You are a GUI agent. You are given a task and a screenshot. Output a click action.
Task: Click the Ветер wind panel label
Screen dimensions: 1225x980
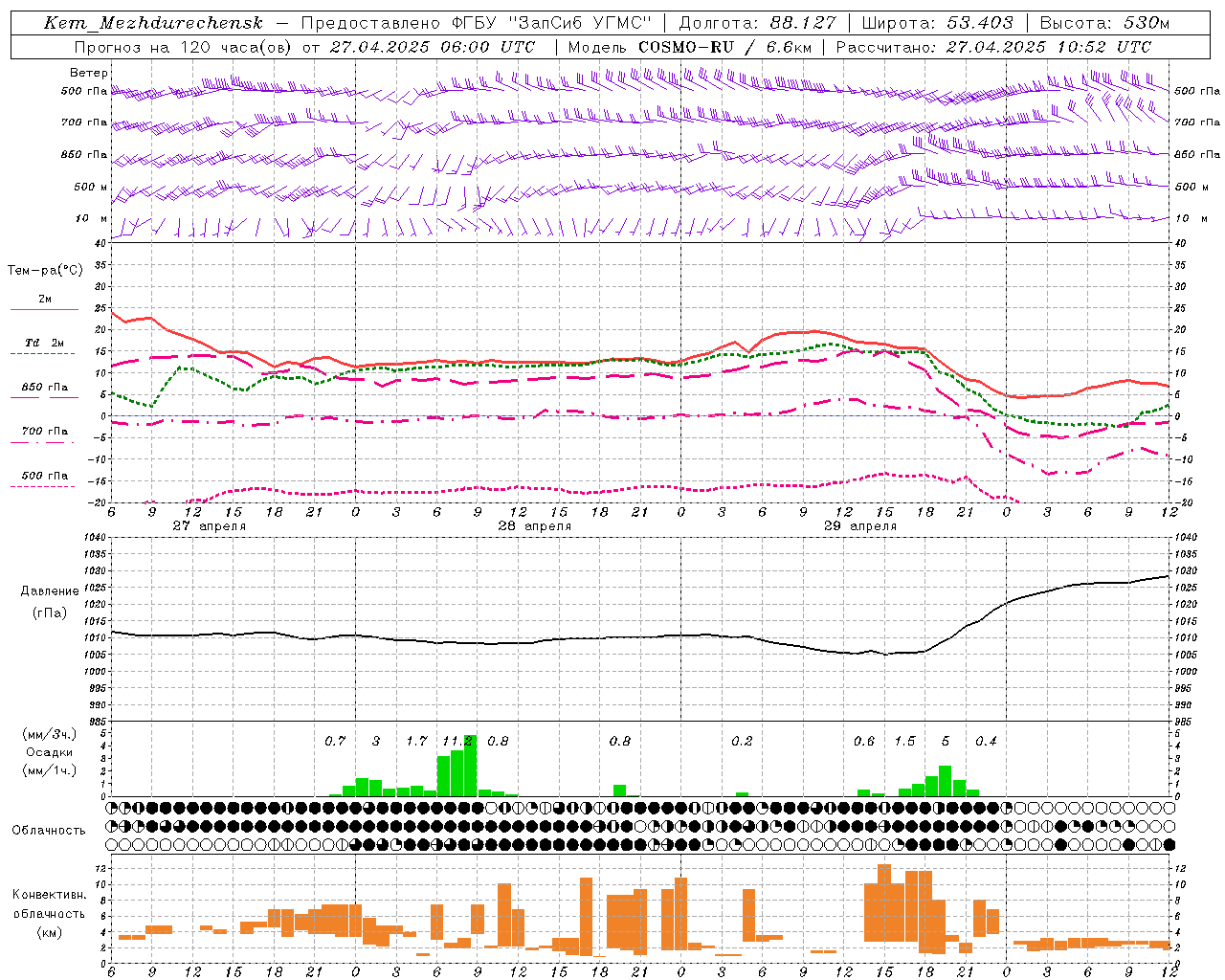89,73
